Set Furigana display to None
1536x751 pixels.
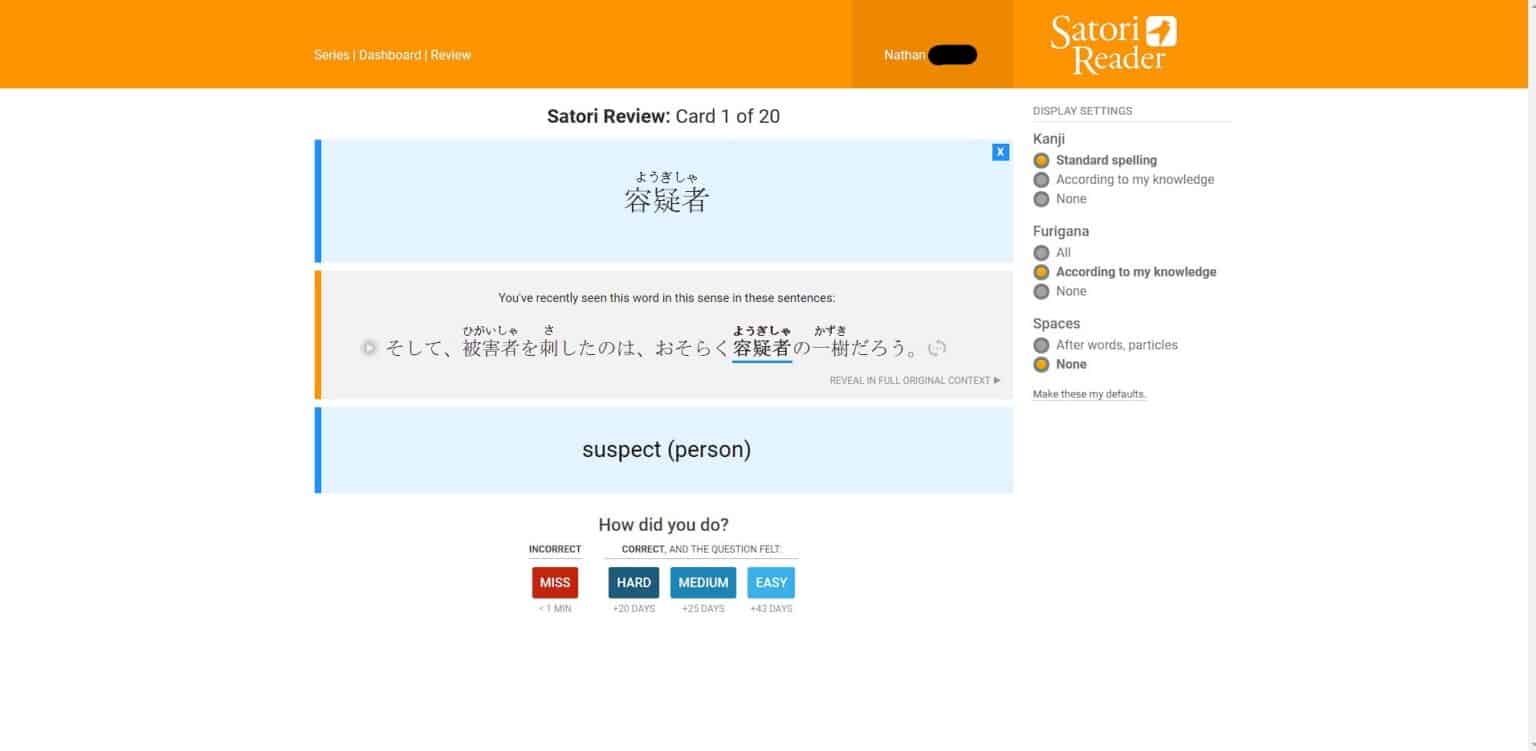click(x=1041, y=291)
